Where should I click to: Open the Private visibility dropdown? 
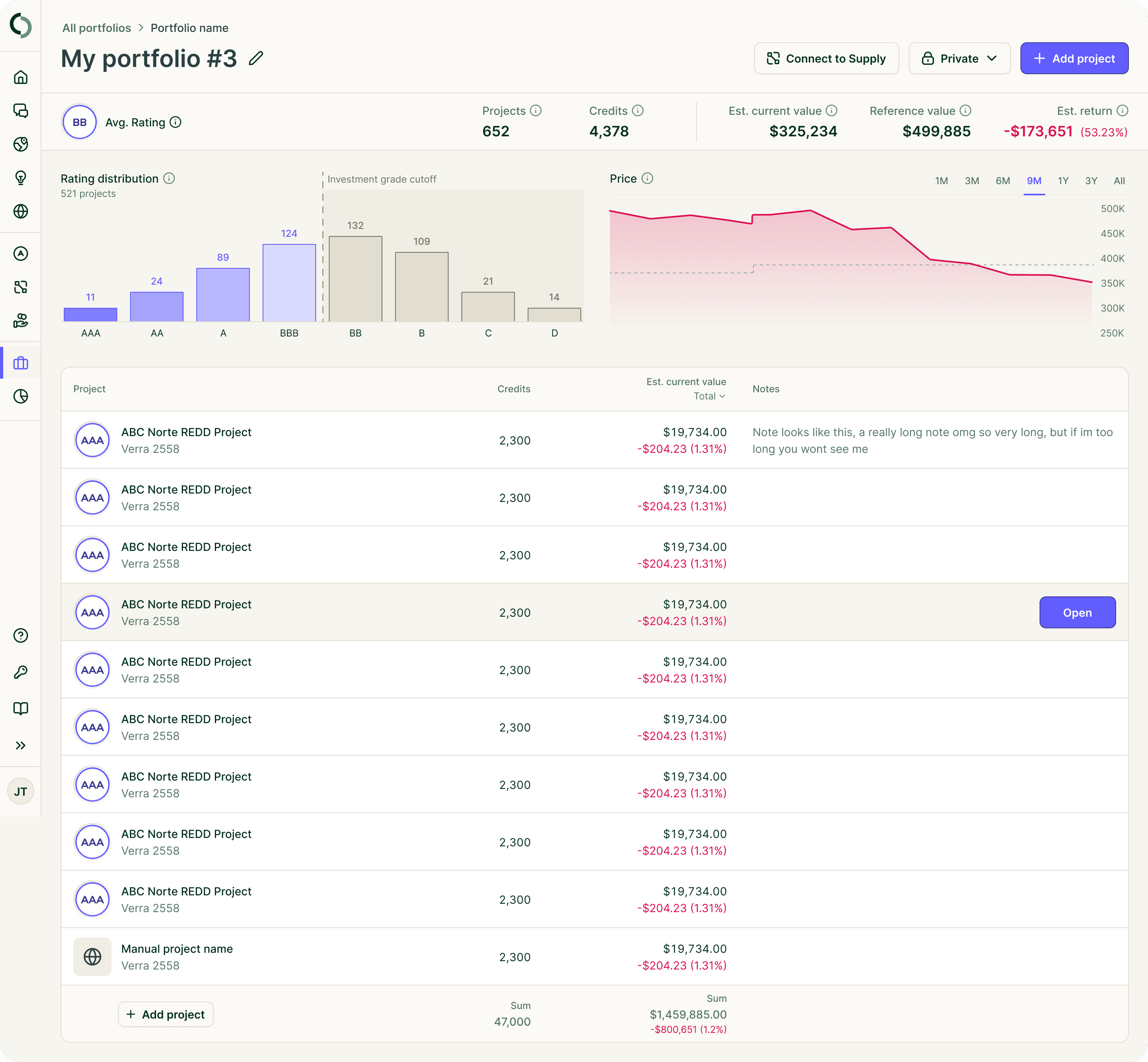pos(959,59)
